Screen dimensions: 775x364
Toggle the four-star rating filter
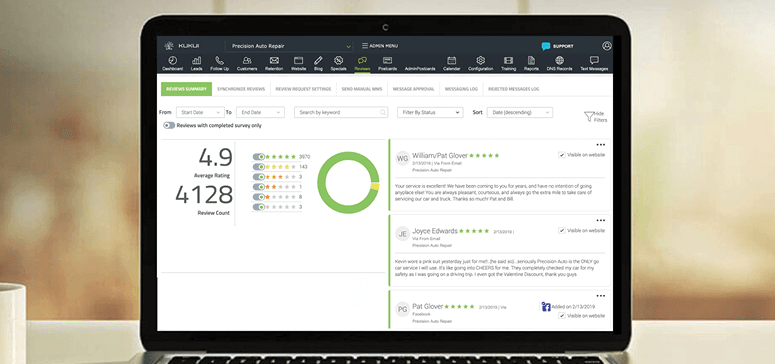258,167
